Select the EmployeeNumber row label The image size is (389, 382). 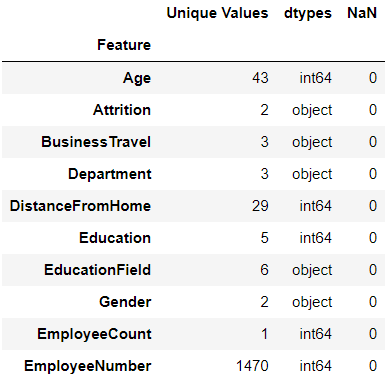tap(88, 366)
